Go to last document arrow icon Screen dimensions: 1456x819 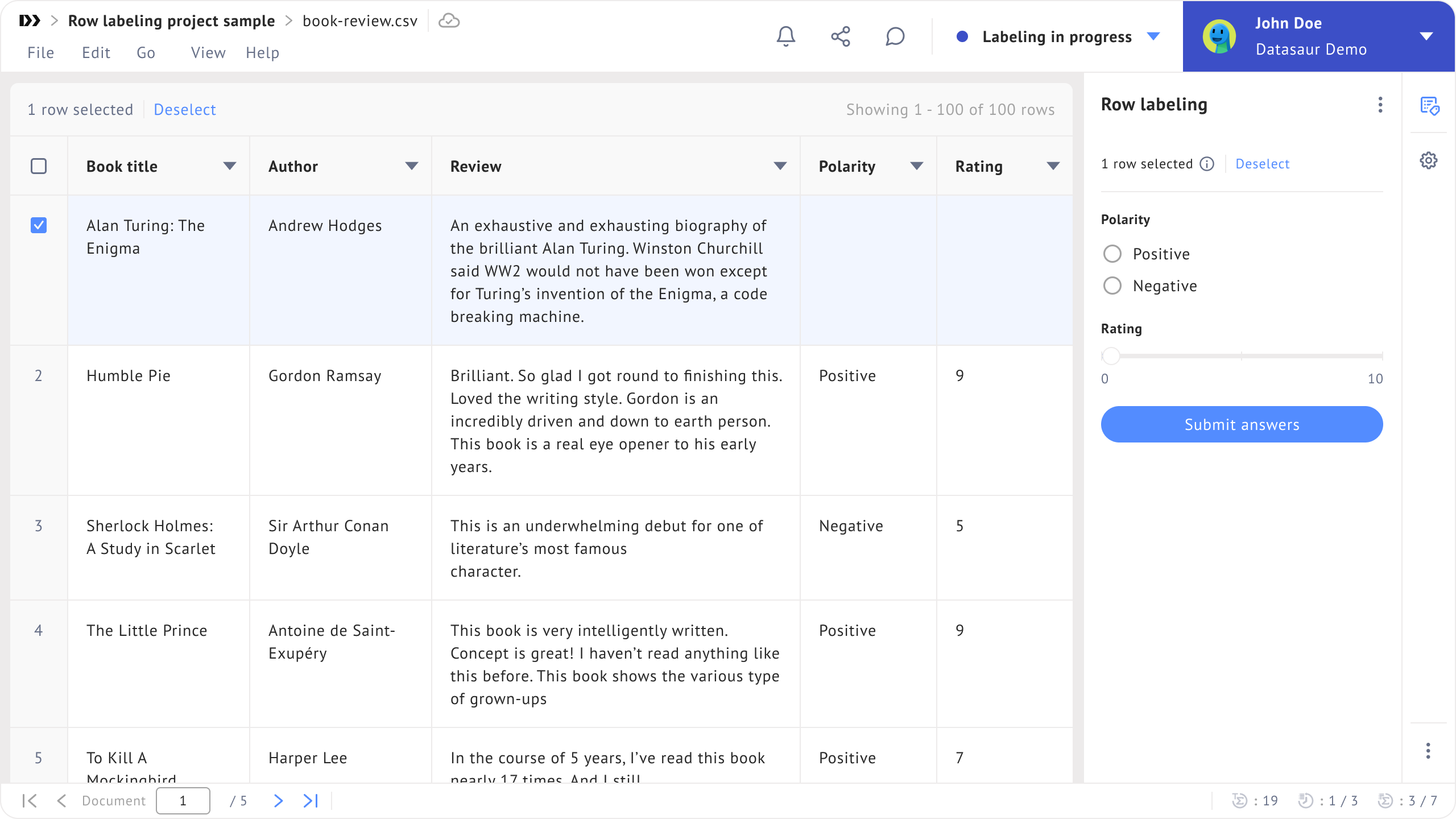[311, 801]
